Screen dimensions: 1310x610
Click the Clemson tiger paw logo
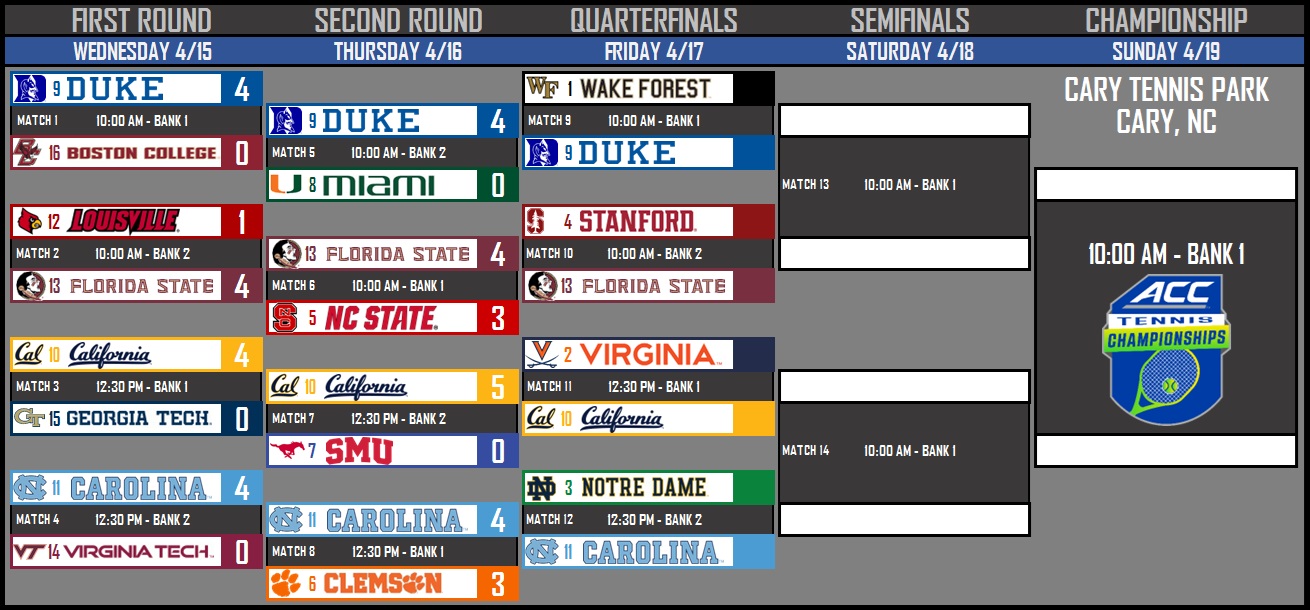[x=286, y=583]
